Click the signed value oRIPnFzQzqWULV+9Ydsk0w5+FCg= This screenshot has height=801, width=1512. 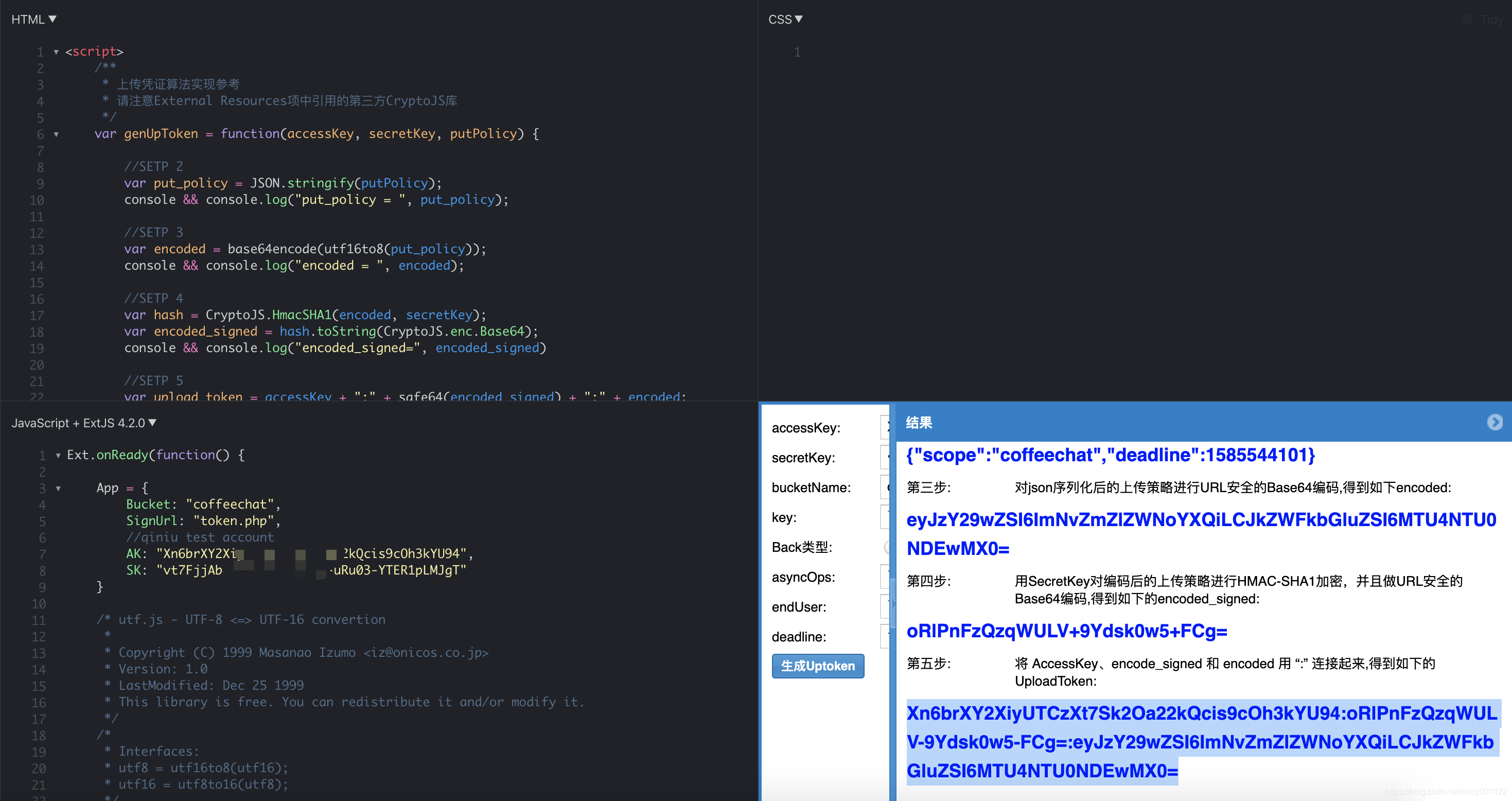1066,631
